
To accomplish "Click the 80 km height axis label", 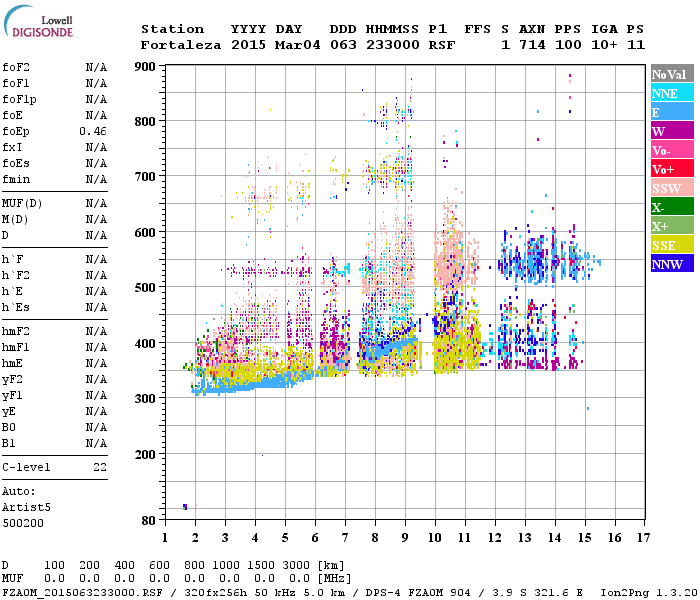I will [x=149, y=521].
